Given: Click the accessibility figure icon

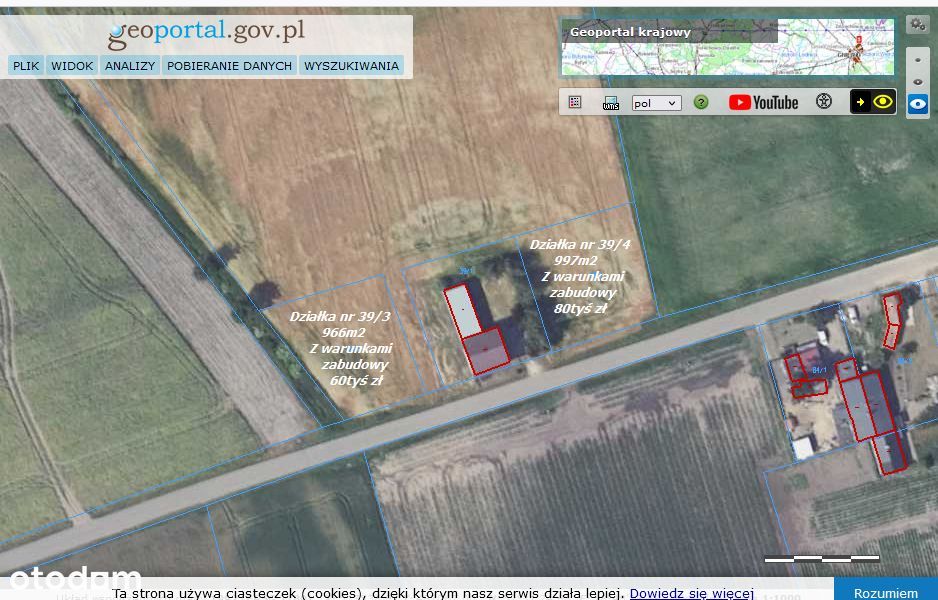Looking at the screenshot, I should (x=824, y=102).
